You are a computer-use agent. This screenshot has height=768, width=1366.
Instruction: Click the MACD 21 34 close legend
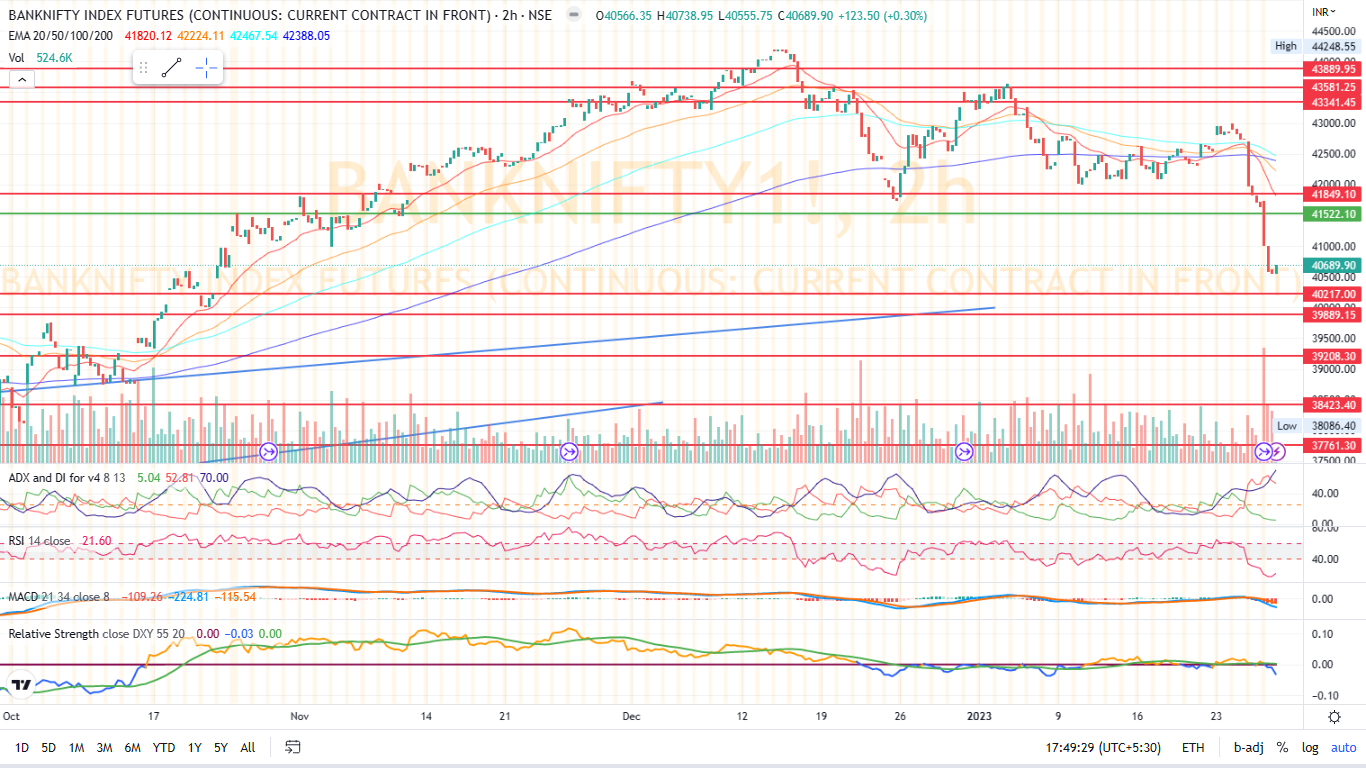(61, 597)
